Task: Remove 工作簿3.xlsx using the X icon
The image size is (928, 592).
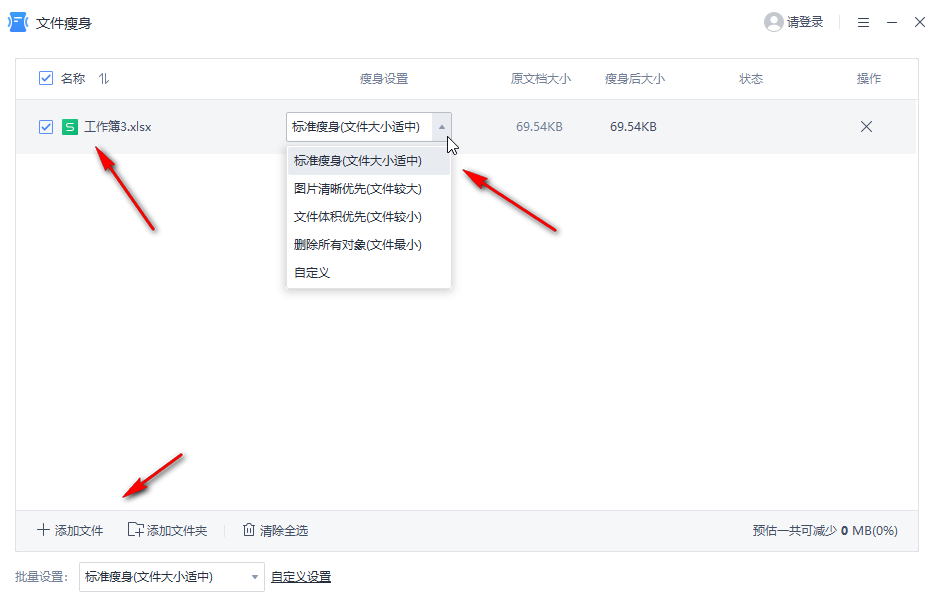Action: pos(866,126)
